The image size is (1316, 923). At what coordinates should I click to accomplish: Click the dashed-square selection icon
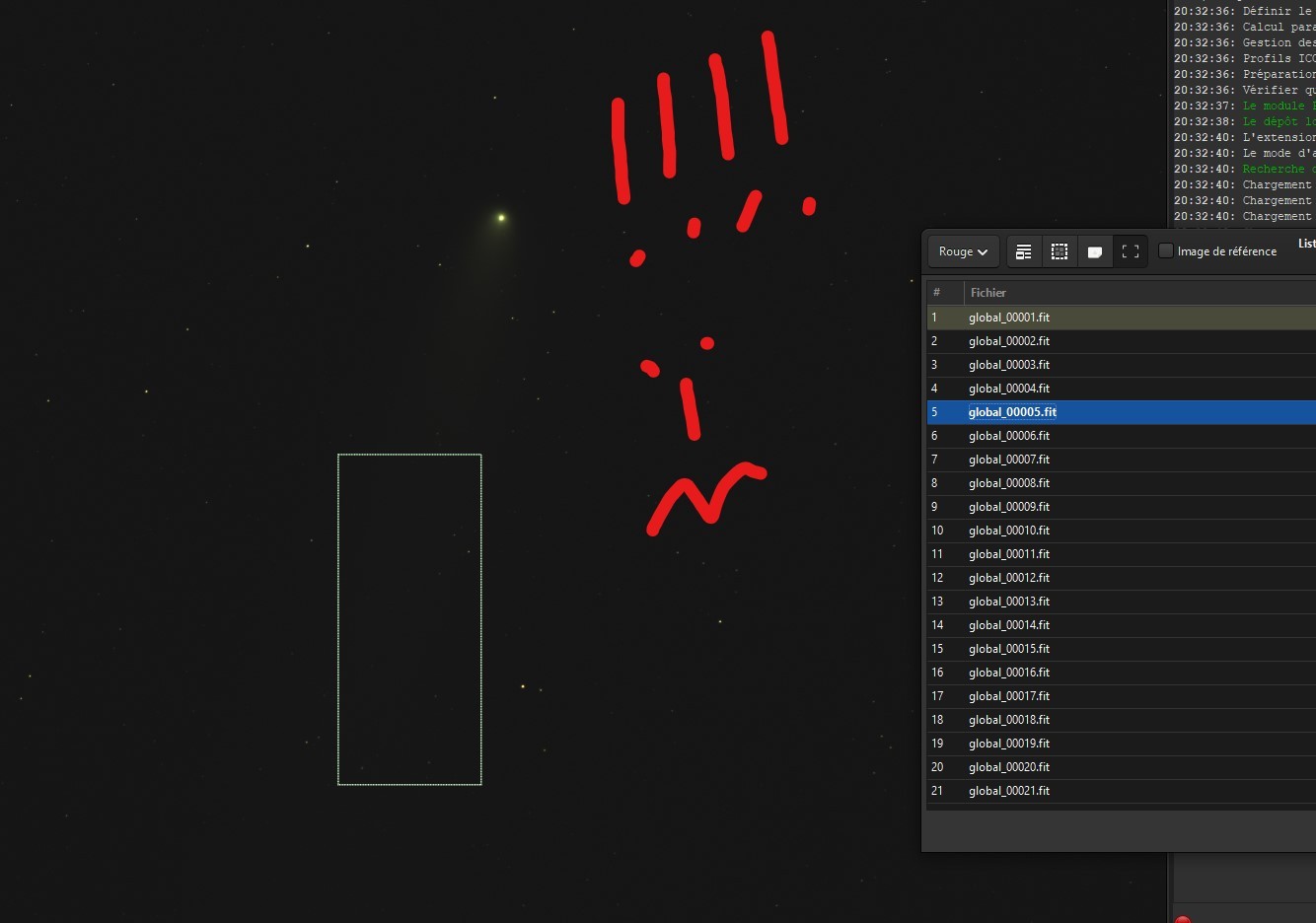(1060, 251)
